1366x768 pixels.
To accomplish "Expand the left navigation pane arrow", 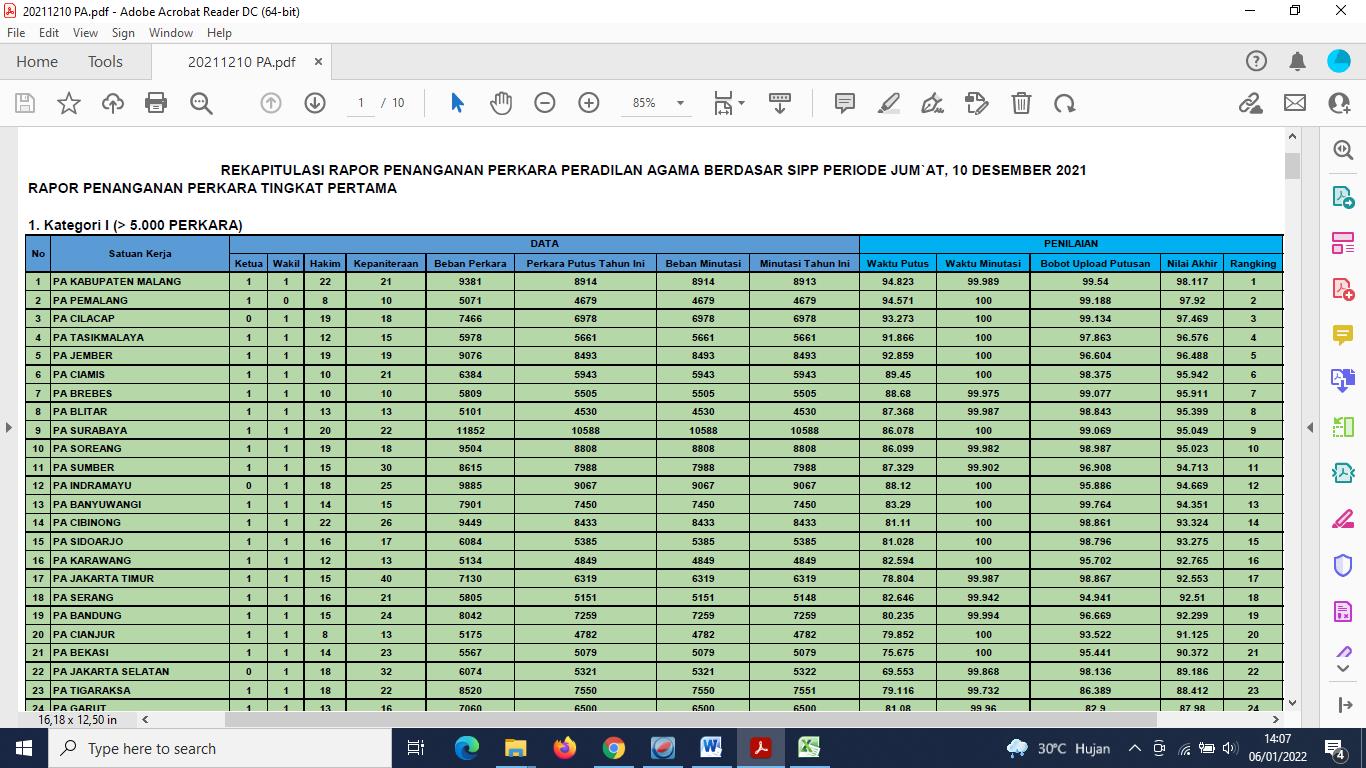I will [9, 428].
